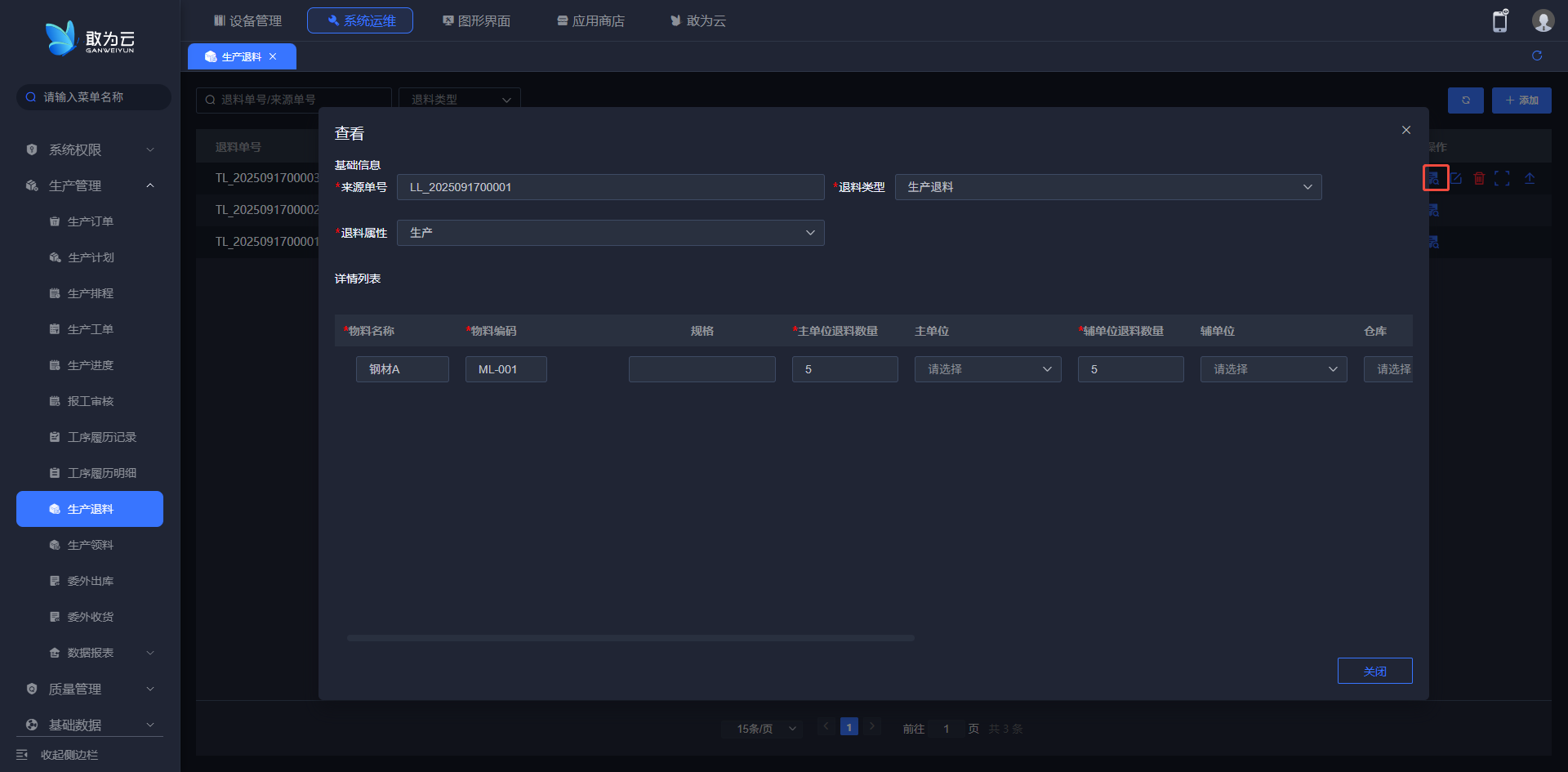
Task: Click the red delete trash icon
Action: [x=1479, y=178]
